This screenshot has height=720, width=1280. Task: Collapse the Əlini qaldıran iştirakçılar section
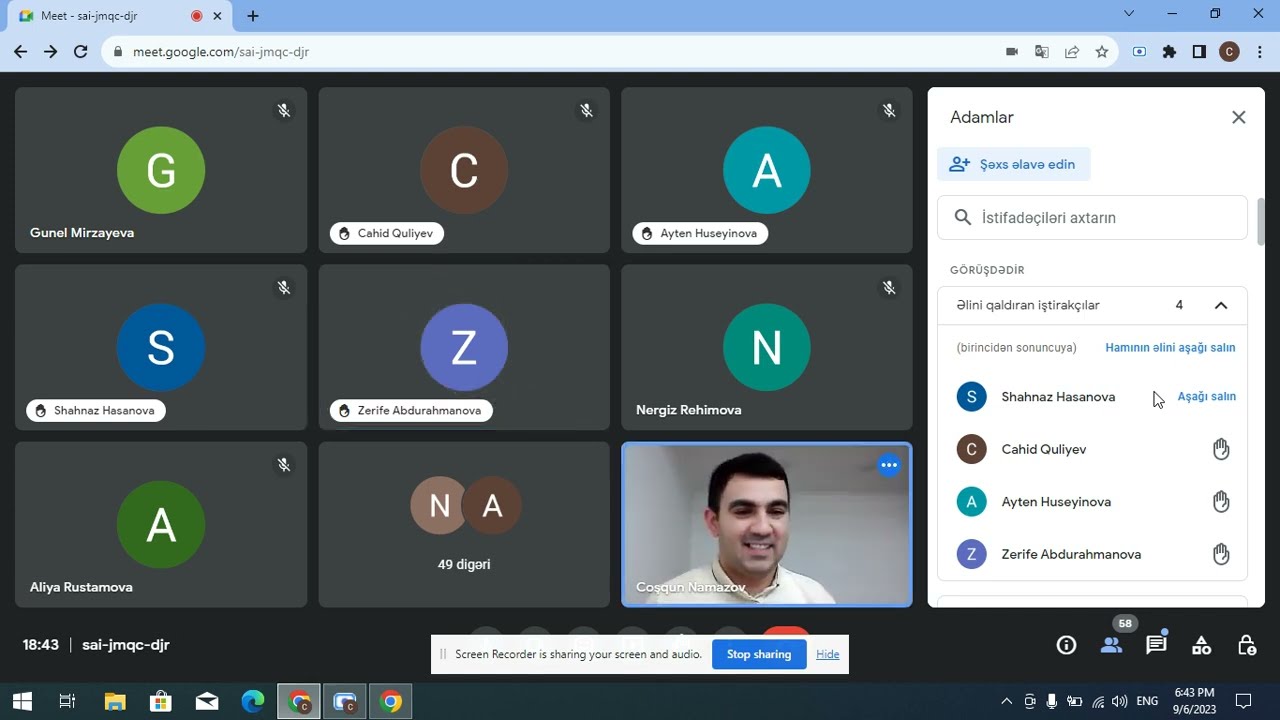tap(1221, 305)
